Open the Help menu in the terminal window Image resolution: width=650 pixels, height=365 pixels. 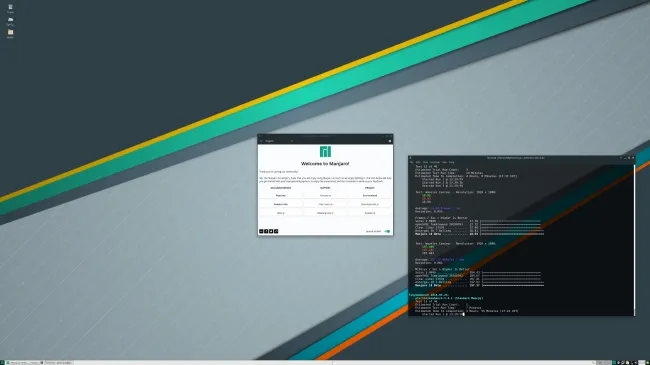(451, 162)
